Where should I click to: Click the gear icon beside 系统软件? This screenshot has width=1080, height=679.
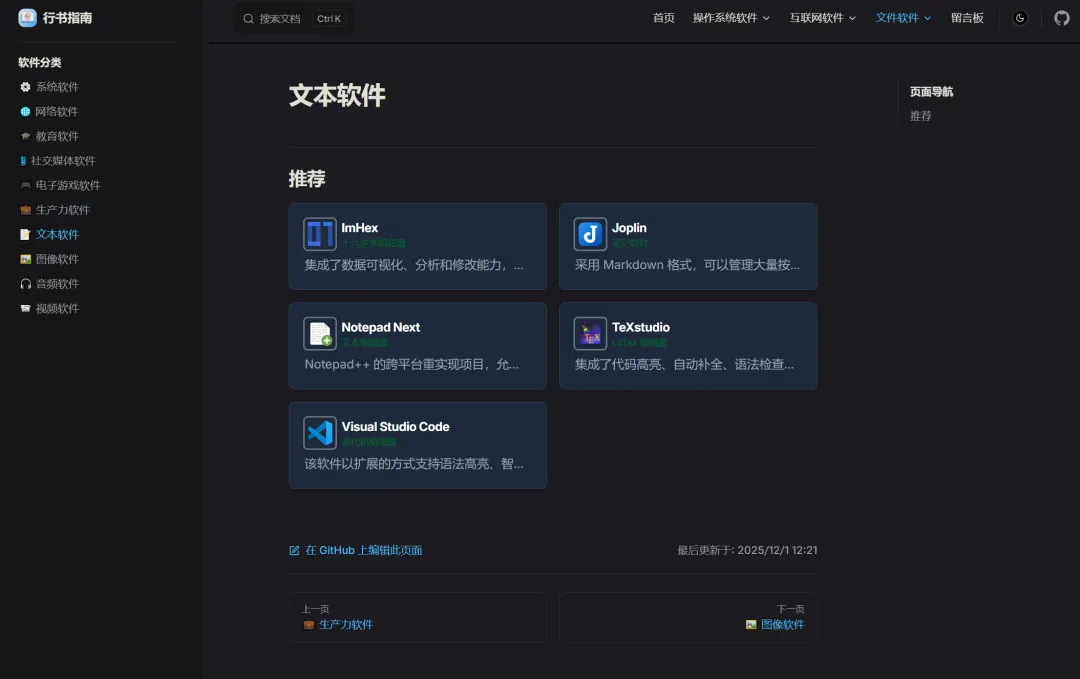pyautogui.click(x=25, y=87)
